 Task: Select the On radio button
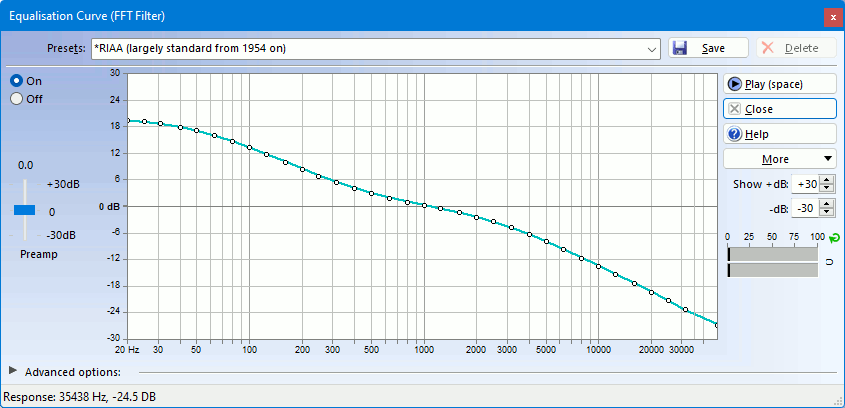[17, 81]
